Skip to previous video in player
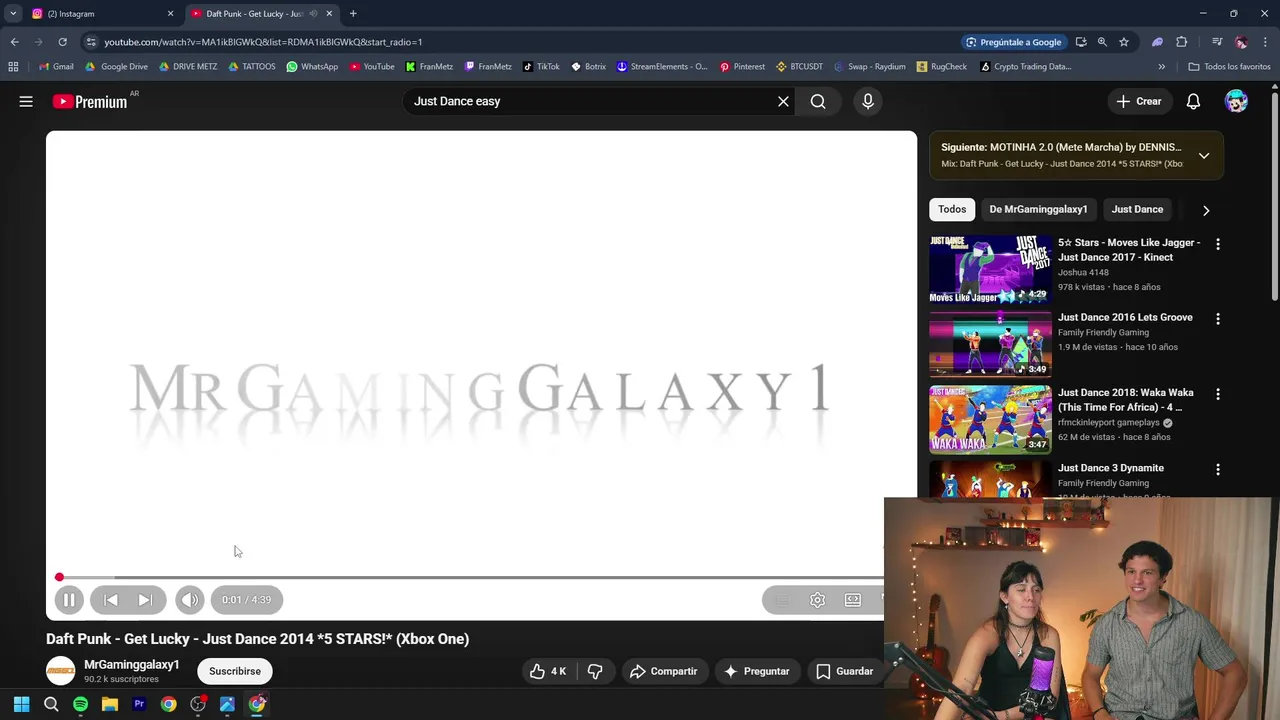Screen dimensions: 1280x720 (111, 600)
